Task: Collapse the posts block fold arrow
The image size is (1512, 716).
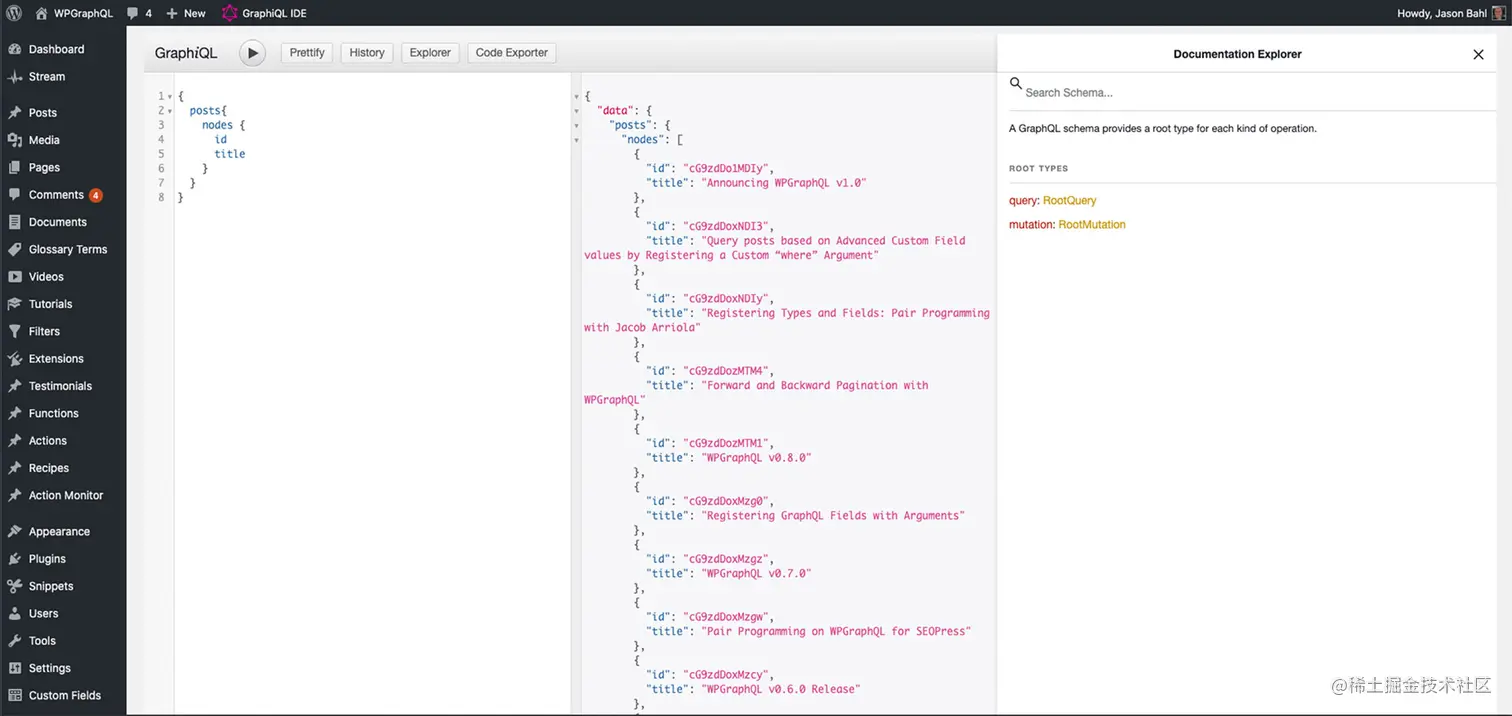Action: coord(170,111)
